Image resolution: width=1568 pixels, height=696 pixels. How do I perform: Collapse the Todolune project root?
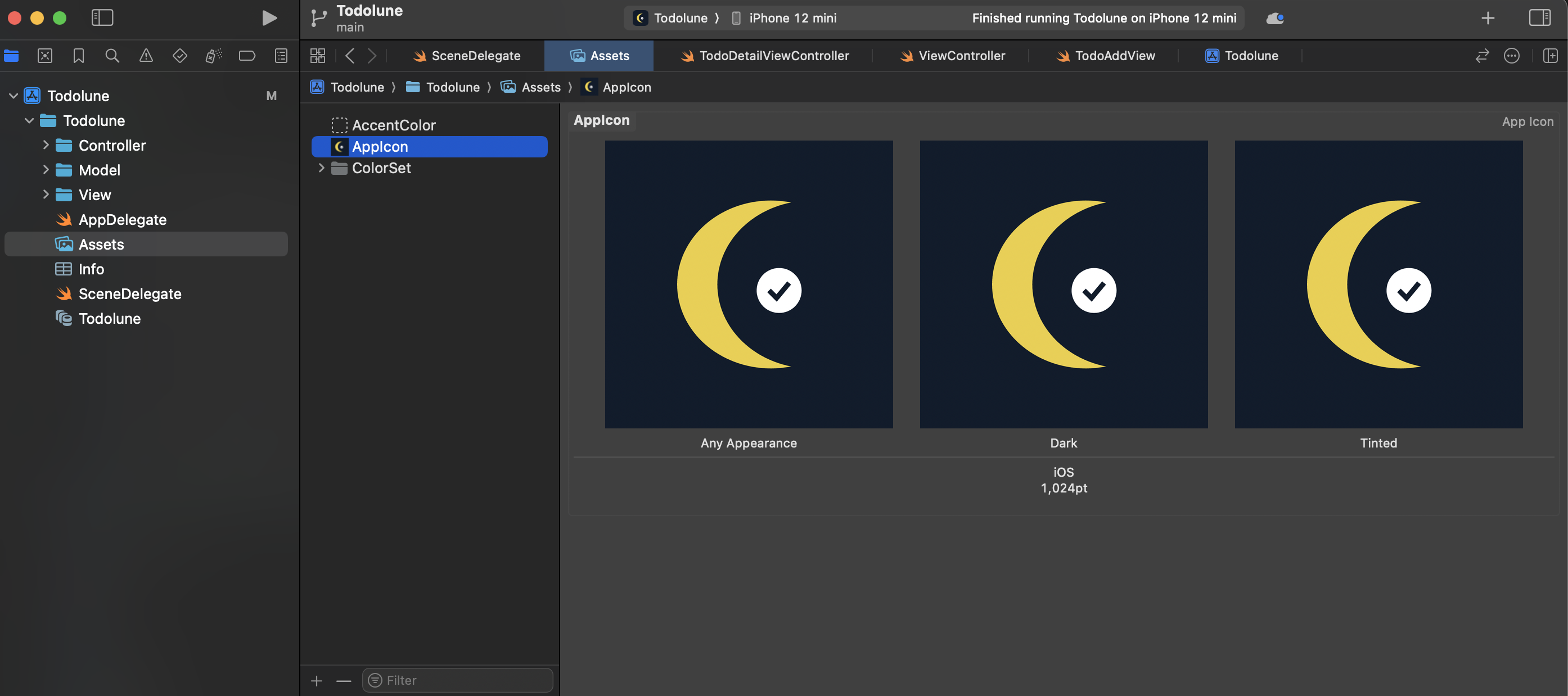[13, 96]
